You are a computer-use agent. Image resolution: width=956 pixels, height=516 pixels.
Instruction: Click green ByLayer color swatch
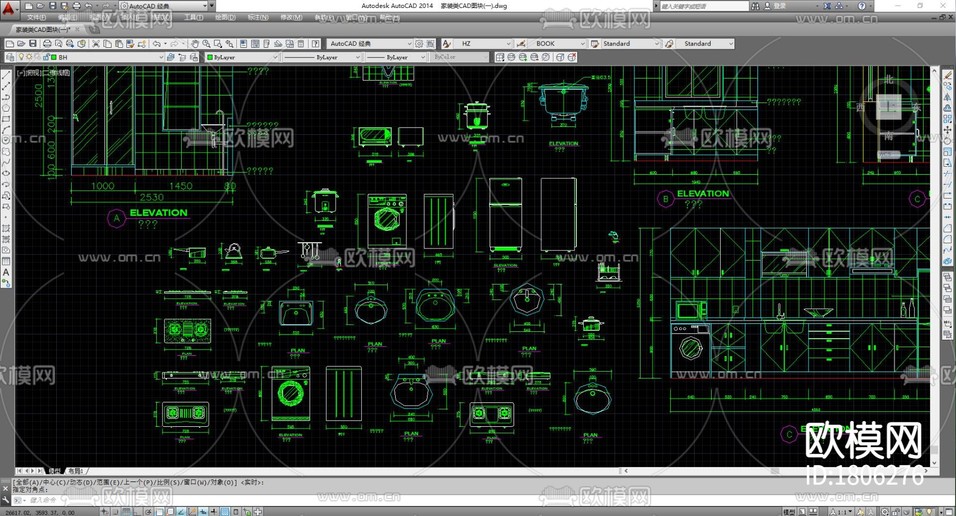pos(210,57)
